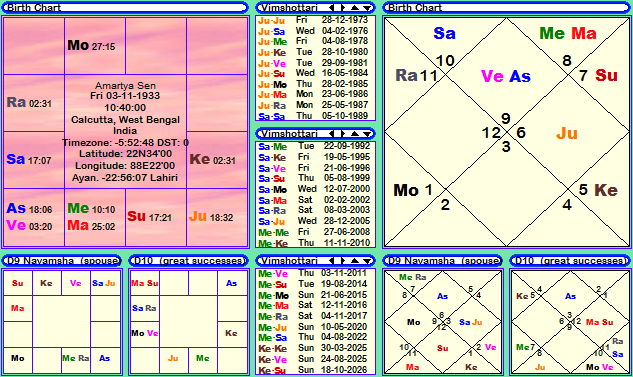Click the left arrow in top Vimshottari header

pos(331,8)
